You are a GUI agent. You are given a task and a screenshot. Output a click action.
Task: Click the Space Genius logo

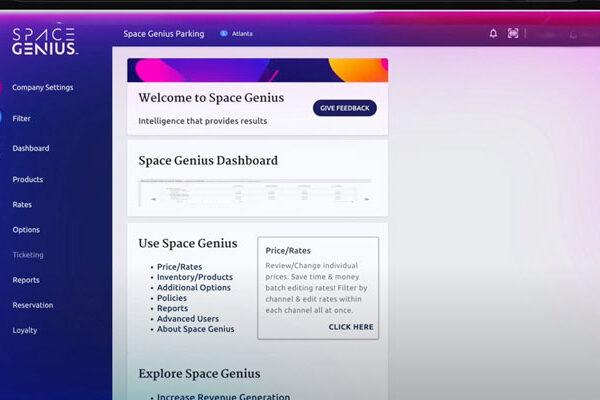[x=44, y=41]
